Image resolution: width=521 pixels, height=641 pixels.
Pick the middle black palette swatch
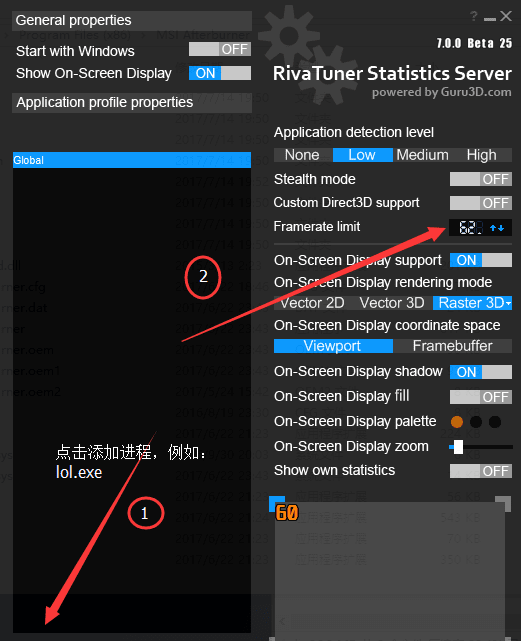(476, 421)
